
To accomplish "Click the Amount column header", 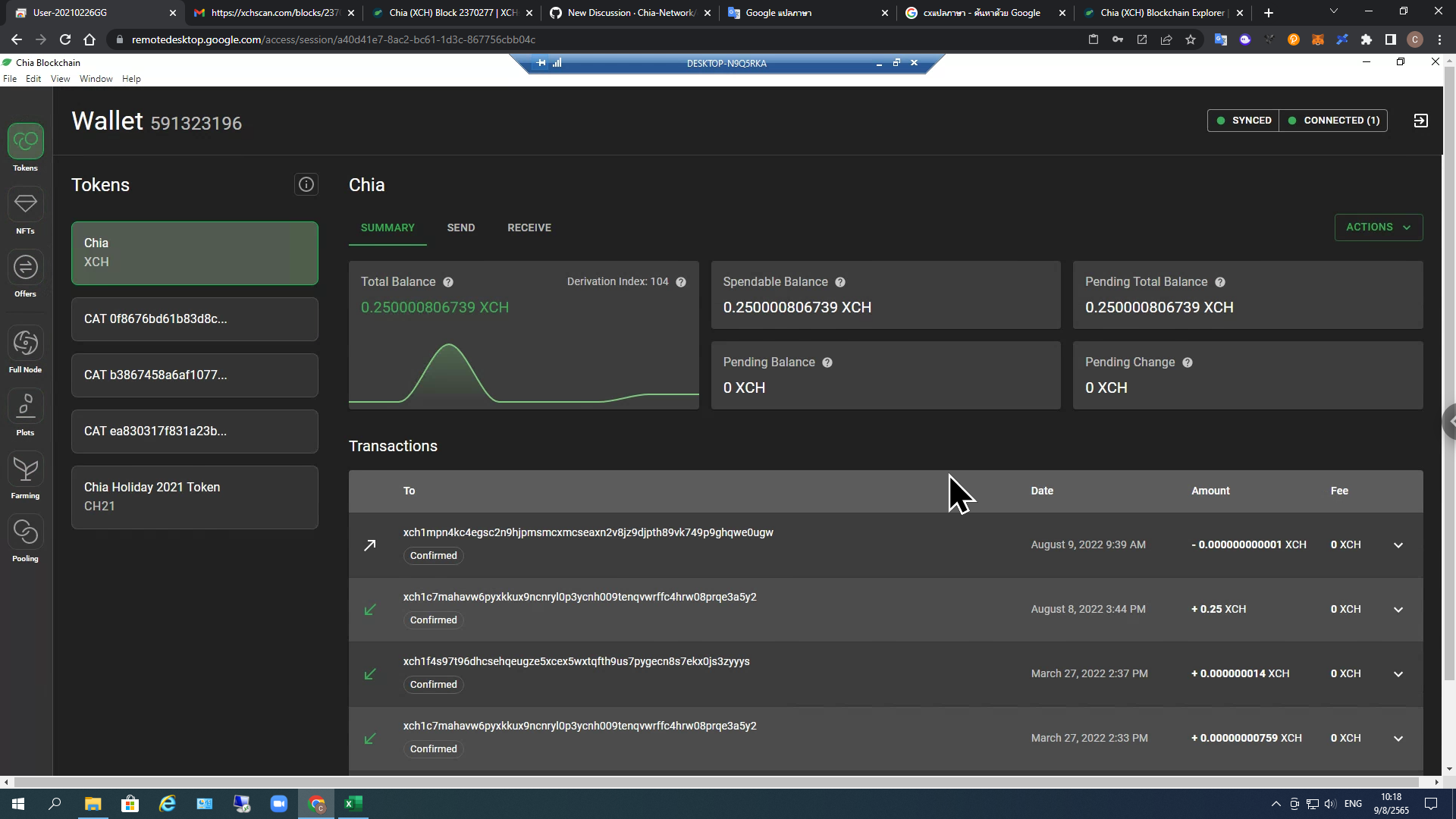I will click(1210, 491).
